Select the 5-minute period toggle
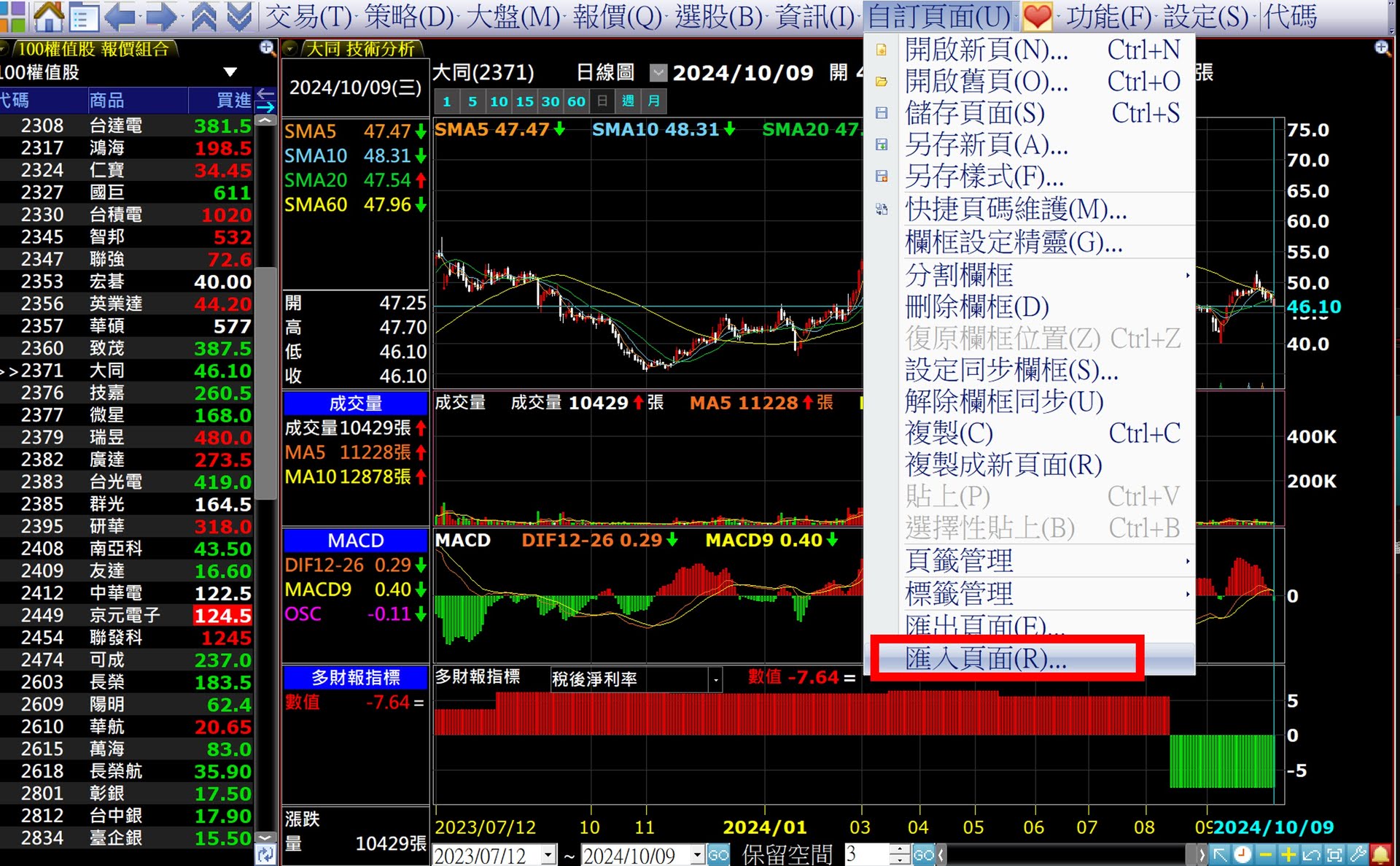The width and height of the screenshot is (1400, 866). point(472,101)
